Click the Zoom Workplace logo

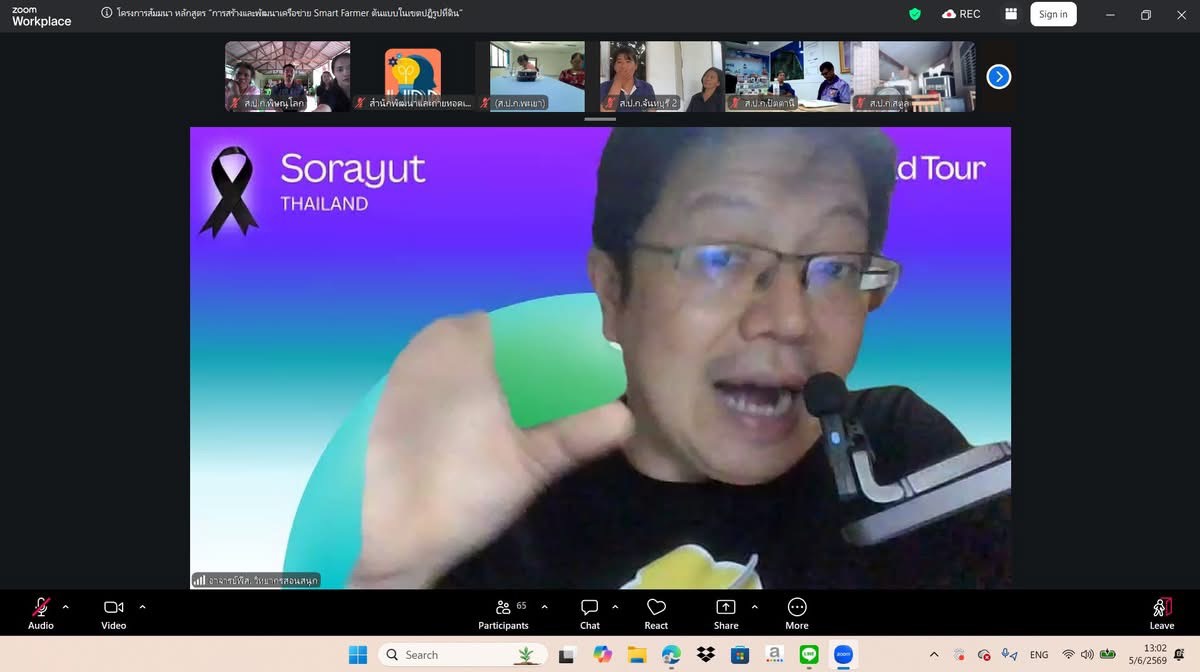(41, 16)
